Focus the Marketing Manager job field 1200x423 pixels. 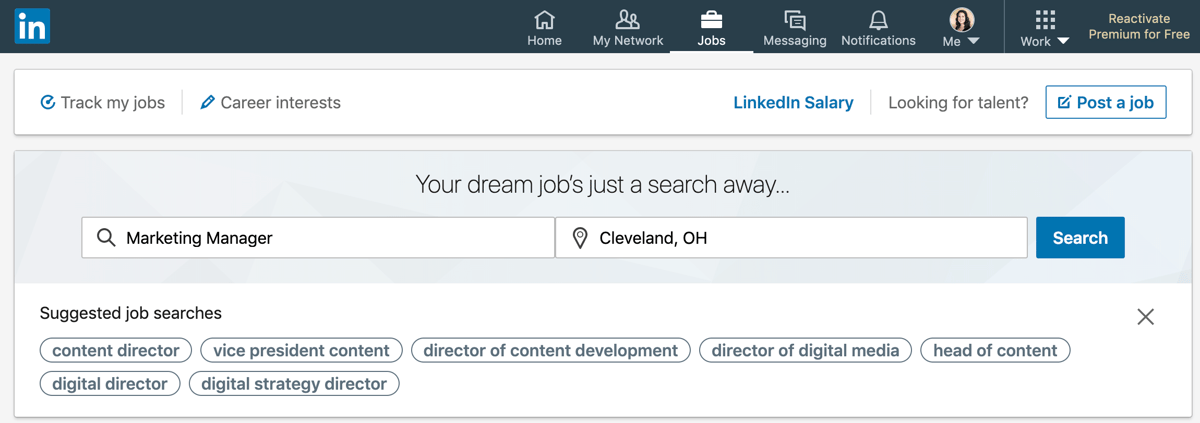click(x=318, y=238)
